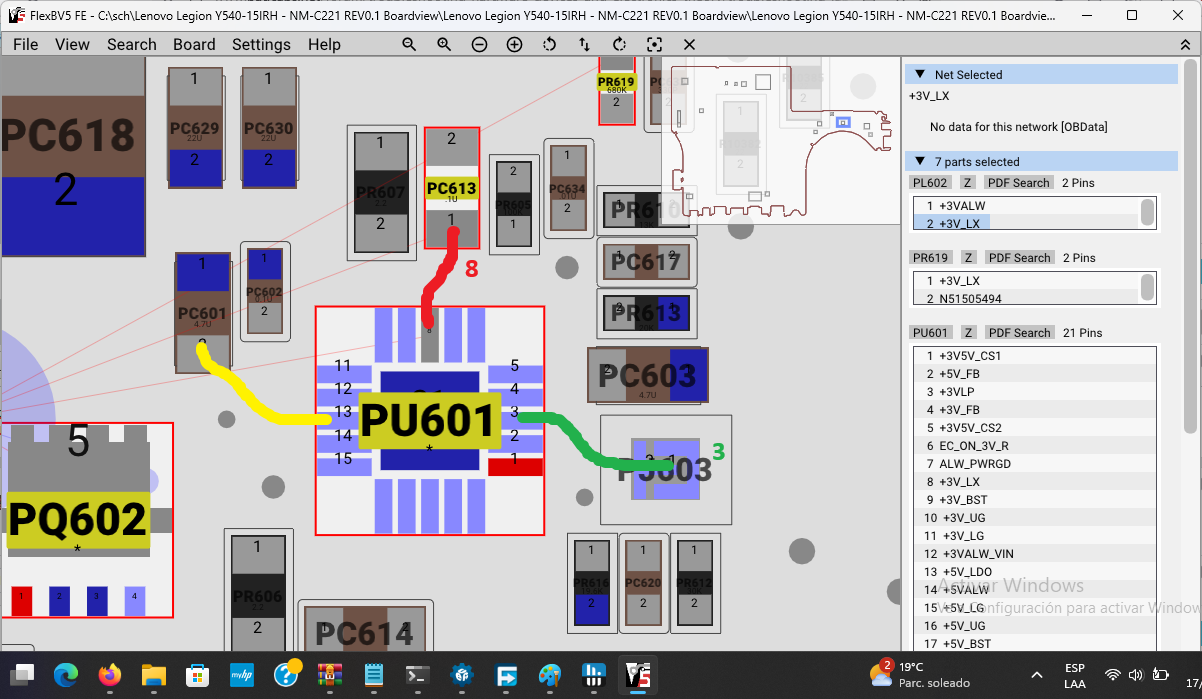The width and height of the screenshot is (1202, 699).
Task: Collapse the Net Selected section
Action: tap(920, 74)
